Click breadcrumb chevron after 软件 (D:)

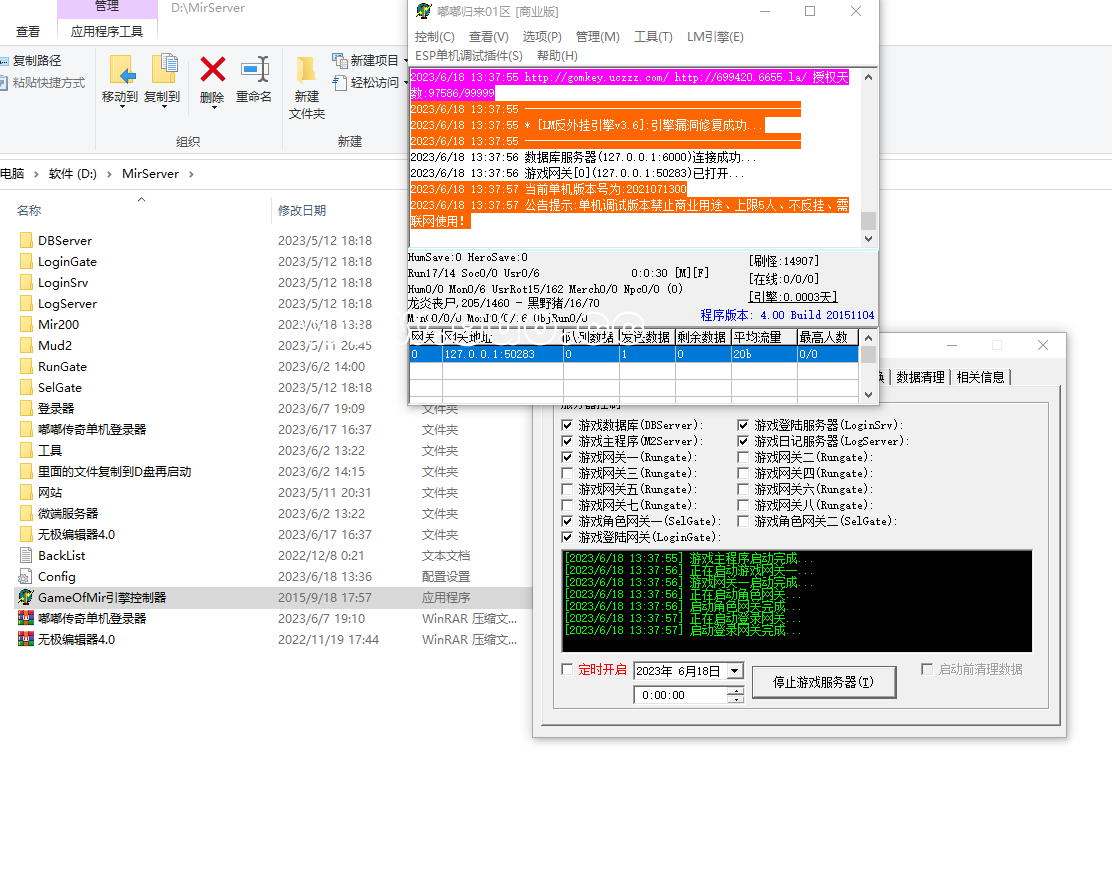pos(109,174)
